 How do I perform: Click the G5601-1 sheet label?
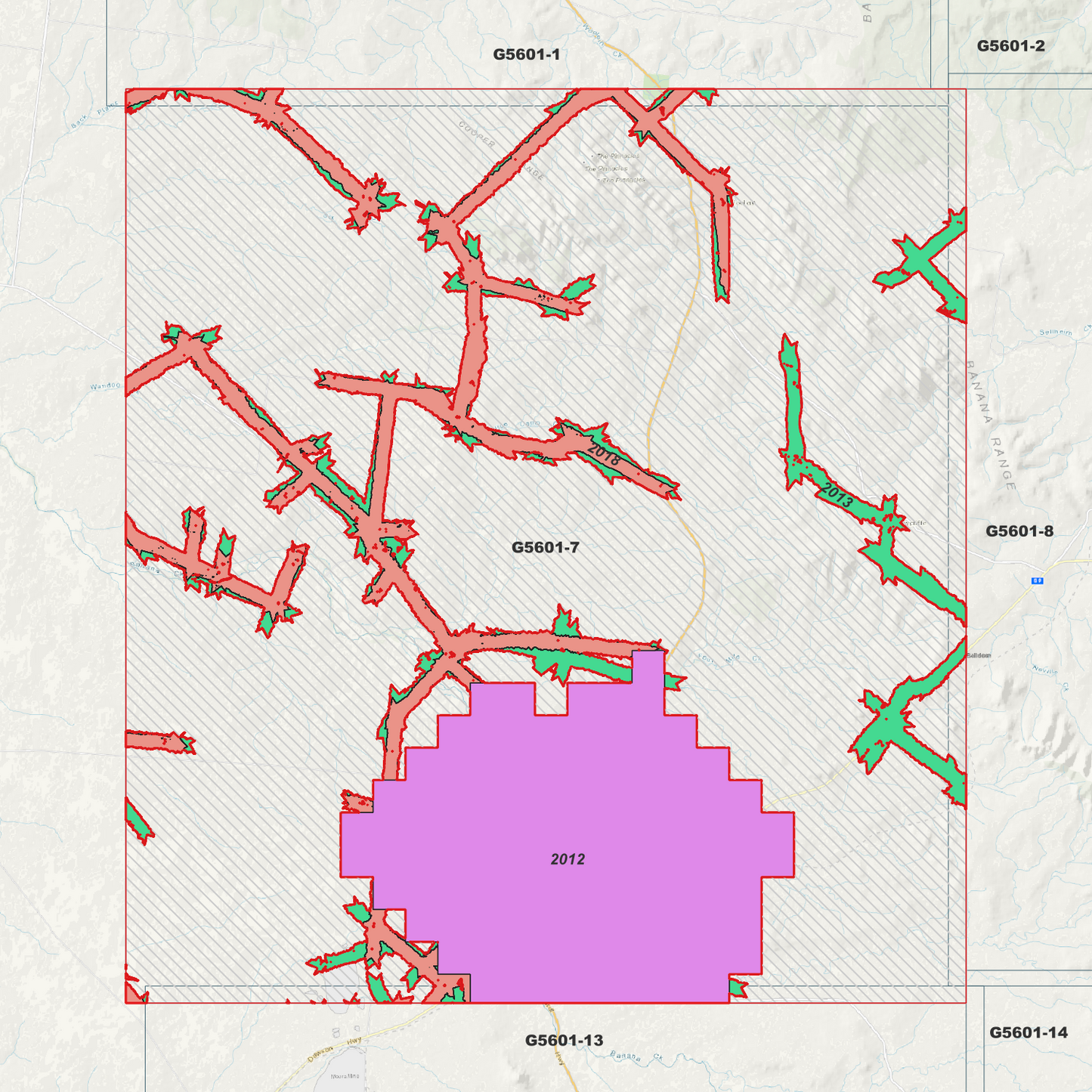coord(527,54)
